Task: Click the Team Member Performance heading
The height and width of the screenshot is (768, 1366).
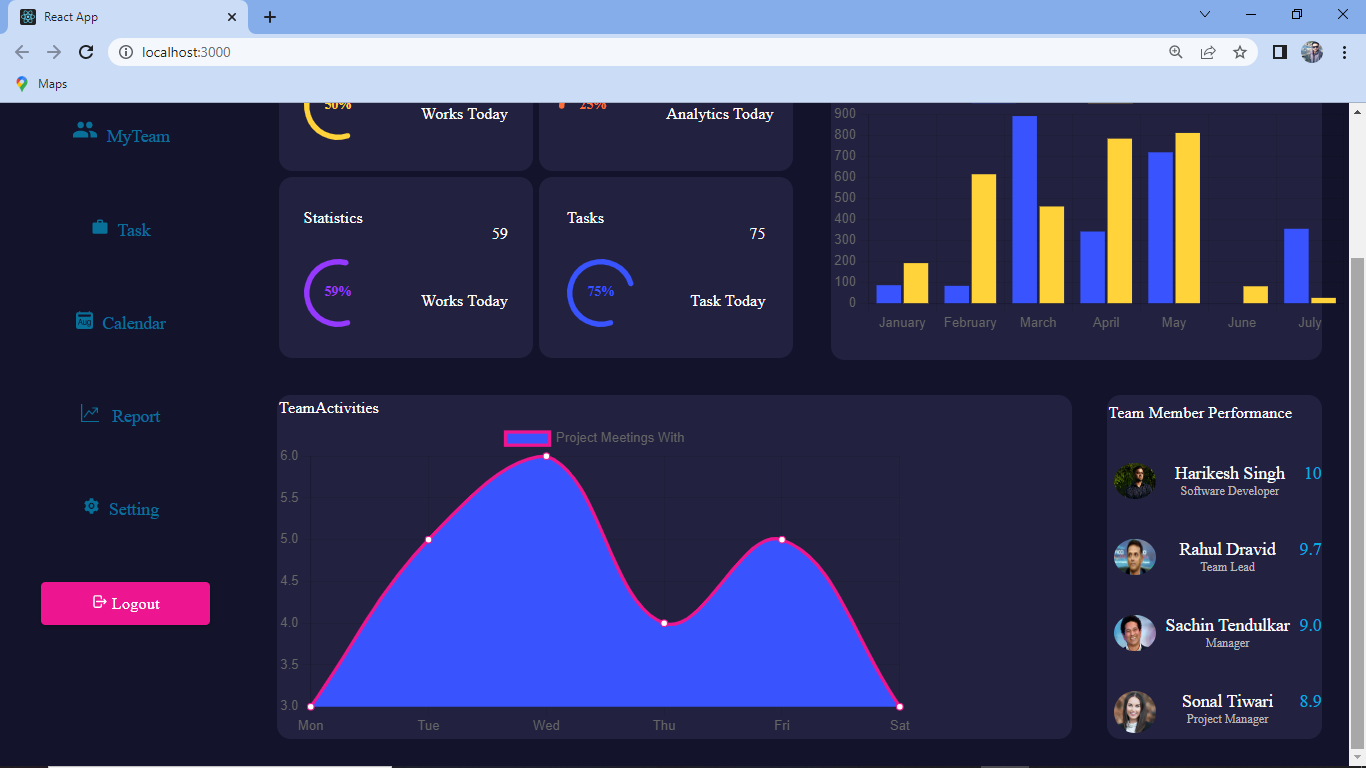Action: pos(1200,413)
